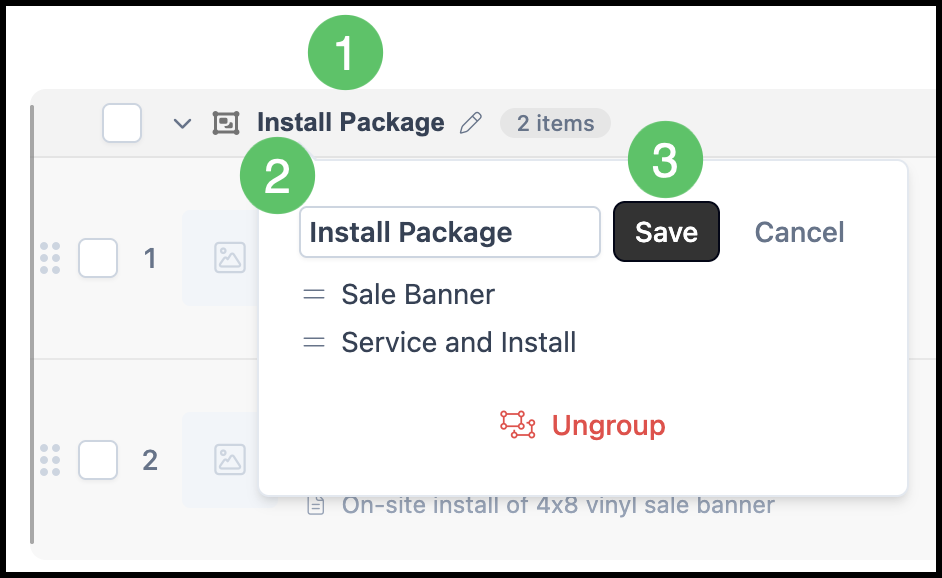
Task: Click the drag handle dots for row 2
Action: 50,460
